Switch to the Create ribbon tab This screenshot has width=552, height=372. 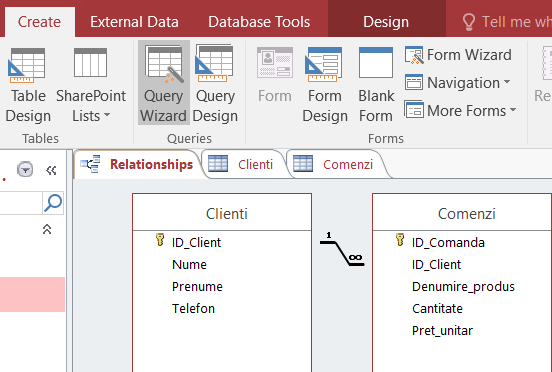(39, 22)
